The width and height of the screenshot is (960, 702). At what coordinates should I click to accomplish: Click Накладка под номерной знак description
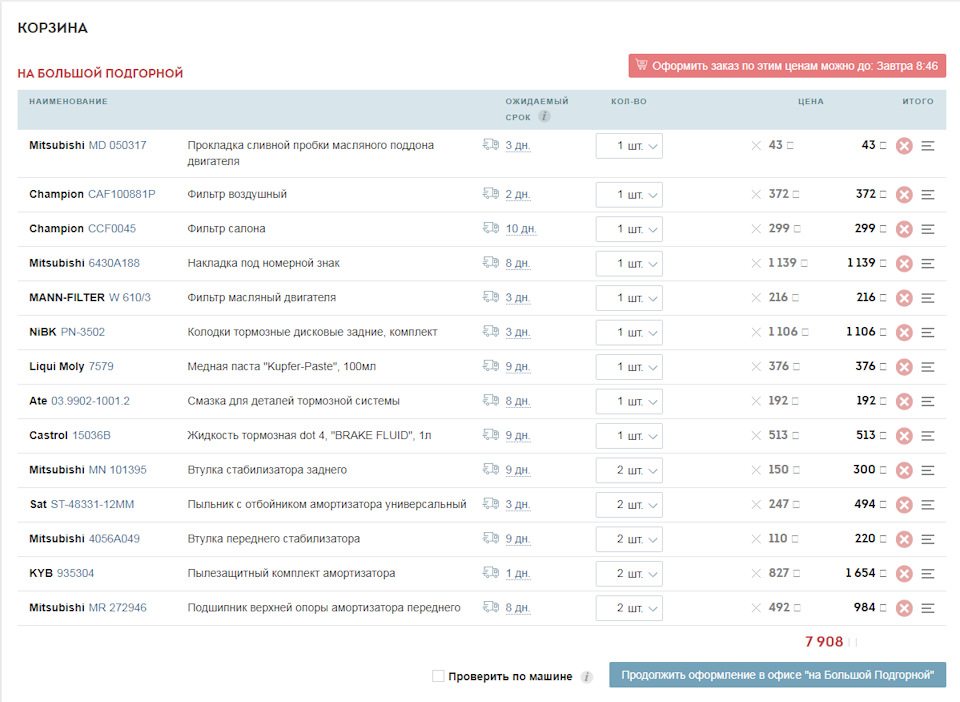(x=263, y=263)
